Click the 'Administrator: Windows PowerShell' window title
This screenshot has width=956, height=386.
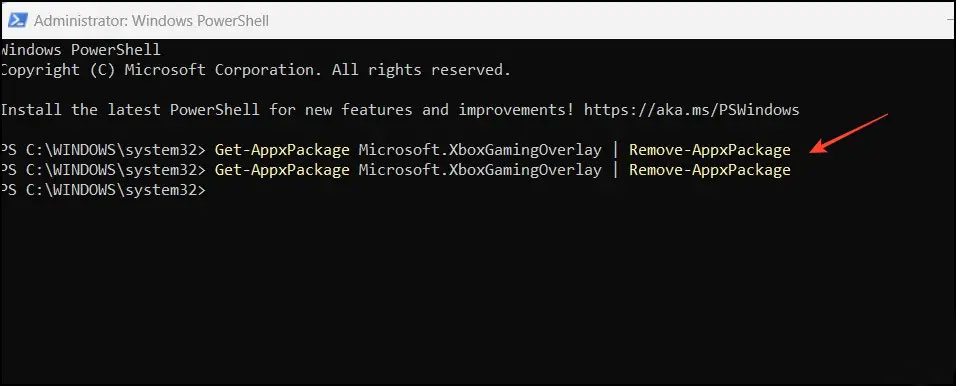(151, 21)
